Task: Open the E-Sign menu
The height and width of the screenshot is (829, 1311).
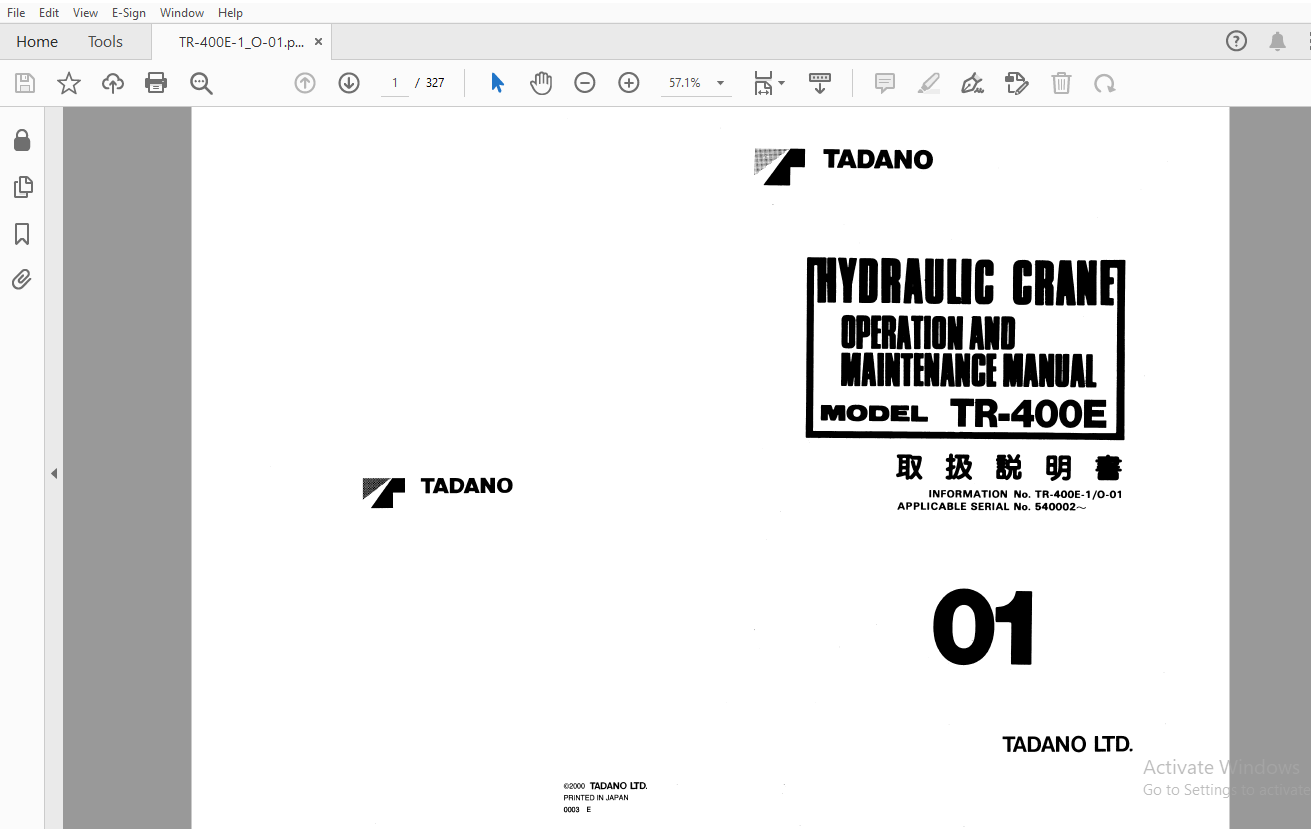Action: [x=129, y=13]
